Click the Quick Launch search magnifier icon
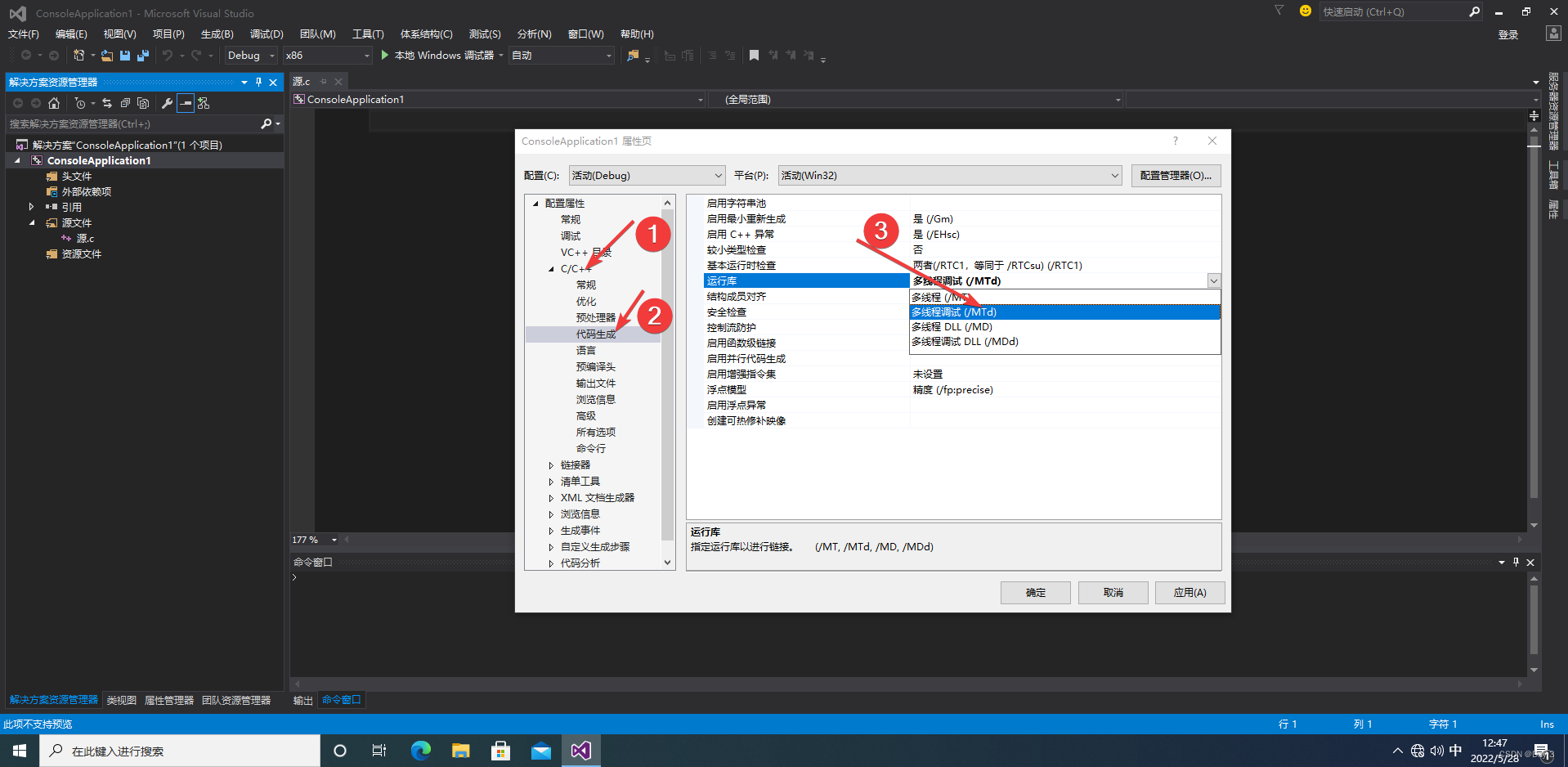1568x767 pixels. point(1474,11)
